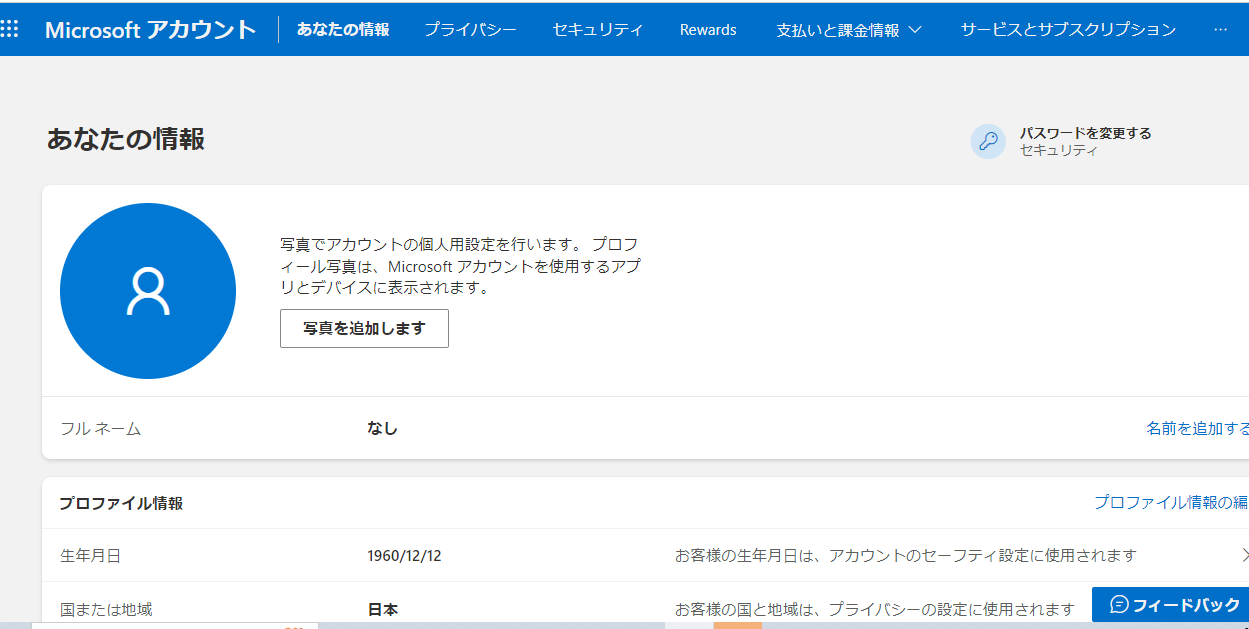Click the key icon for password change
Image resolution: width=1249 pixels, height=629 pixels.
tap(988, 141)
